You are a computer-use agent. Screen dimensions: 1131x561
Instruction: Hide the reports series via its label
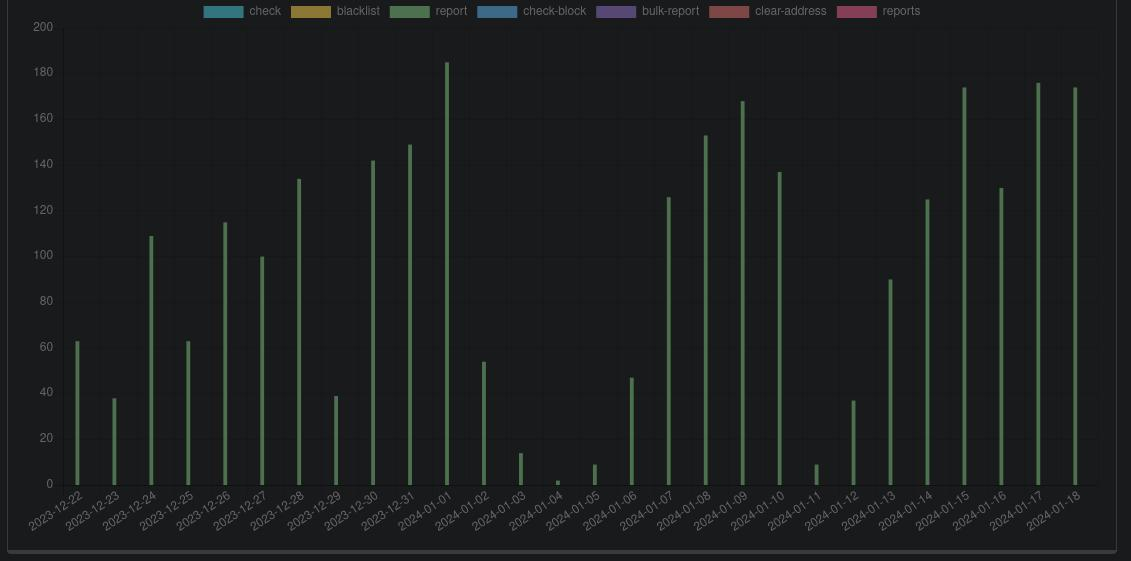point(901,12)
